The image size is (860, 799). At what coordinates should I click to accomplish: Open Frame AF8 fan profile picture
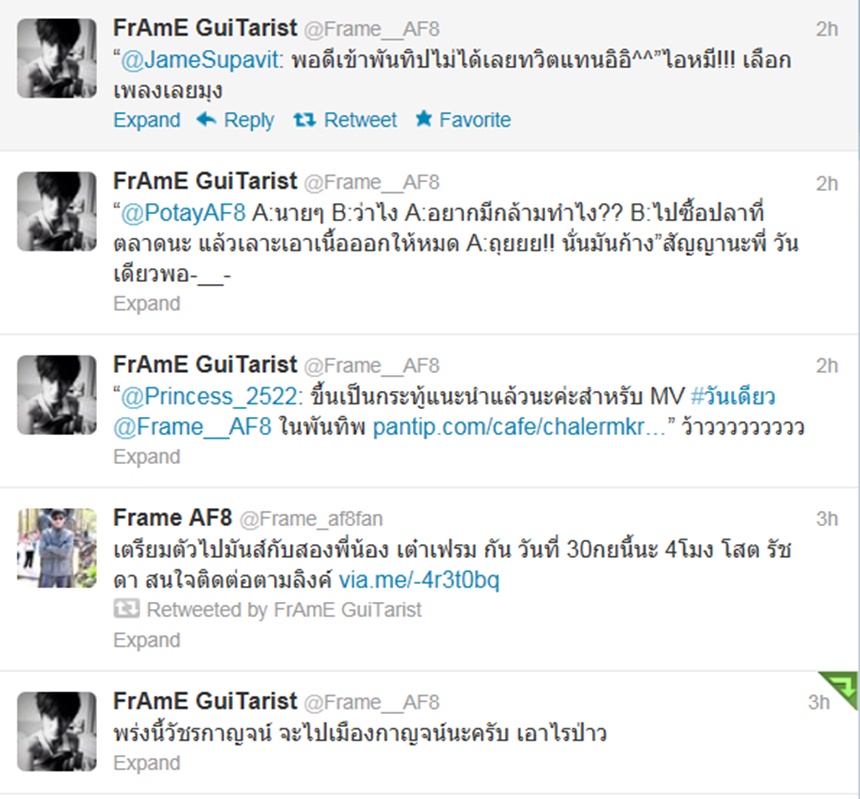pos(57,548)
